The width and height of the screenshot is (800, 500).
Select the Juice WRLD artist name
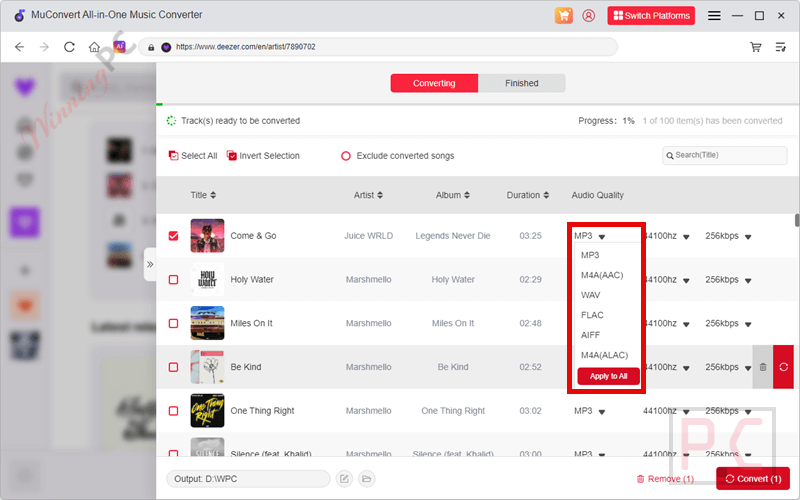[368, 236]
